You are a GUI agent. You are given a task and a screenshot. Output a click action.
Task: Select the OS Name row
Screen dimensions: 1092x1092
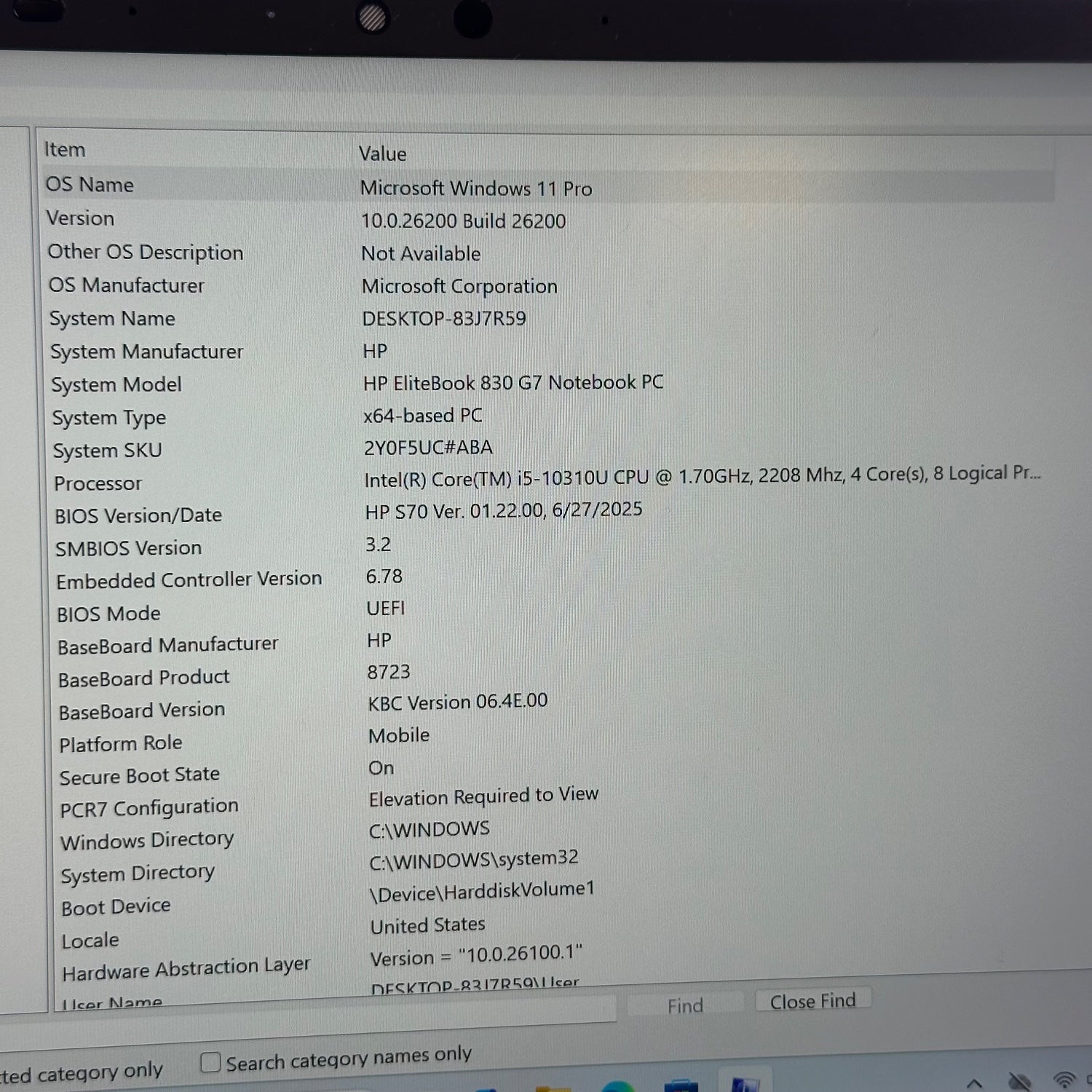pos(90,185)
